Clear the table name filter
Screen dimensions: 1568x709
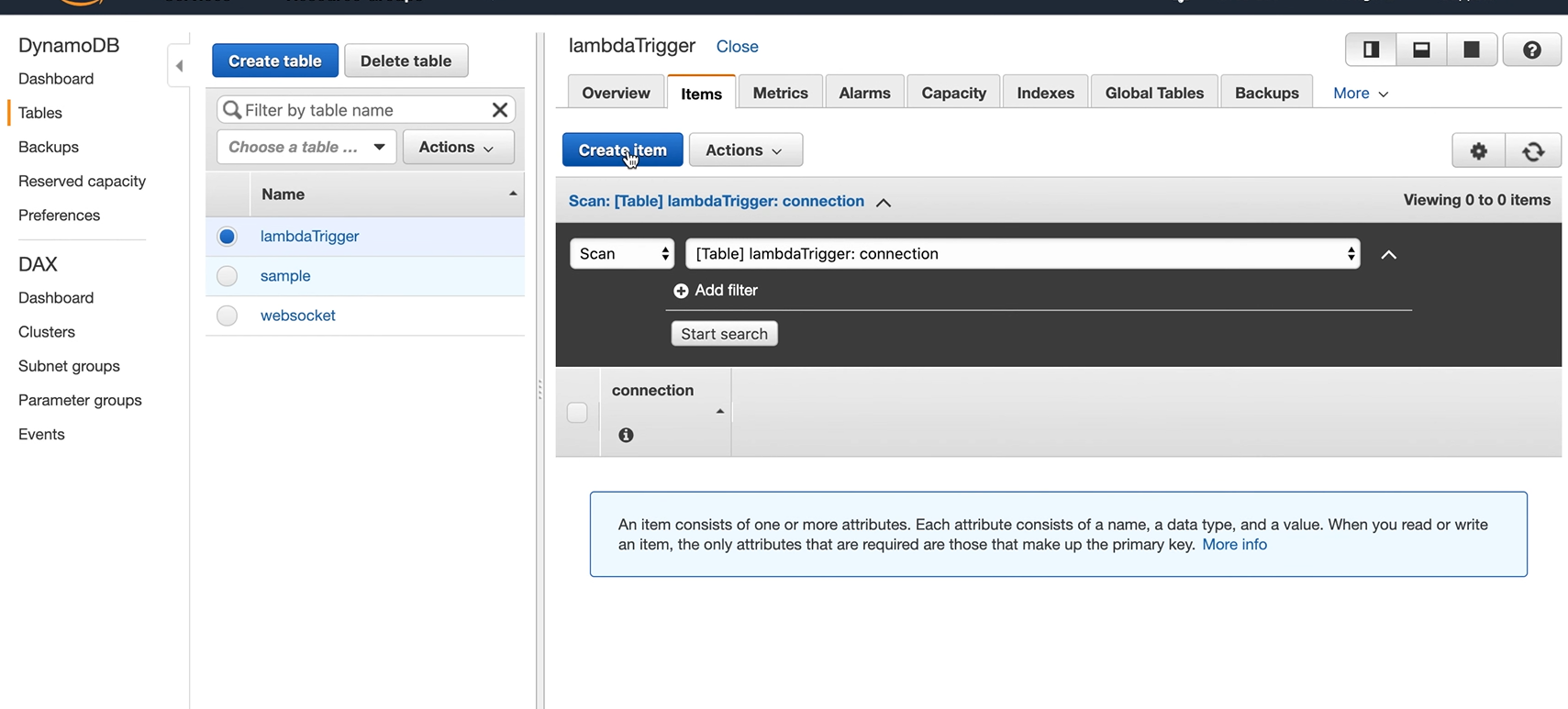coord(500,110)
